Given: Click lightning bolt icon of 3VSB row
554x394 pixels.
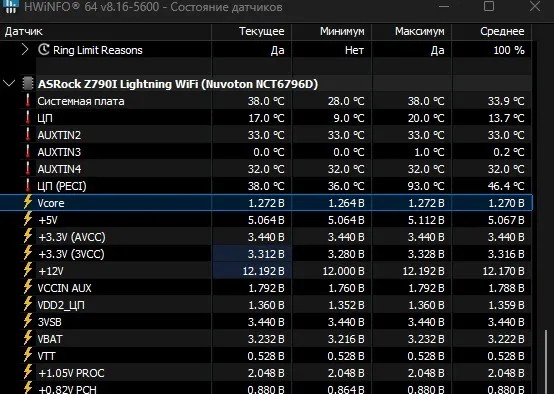Looking at the screenshot, I should (x=28, y=321).
